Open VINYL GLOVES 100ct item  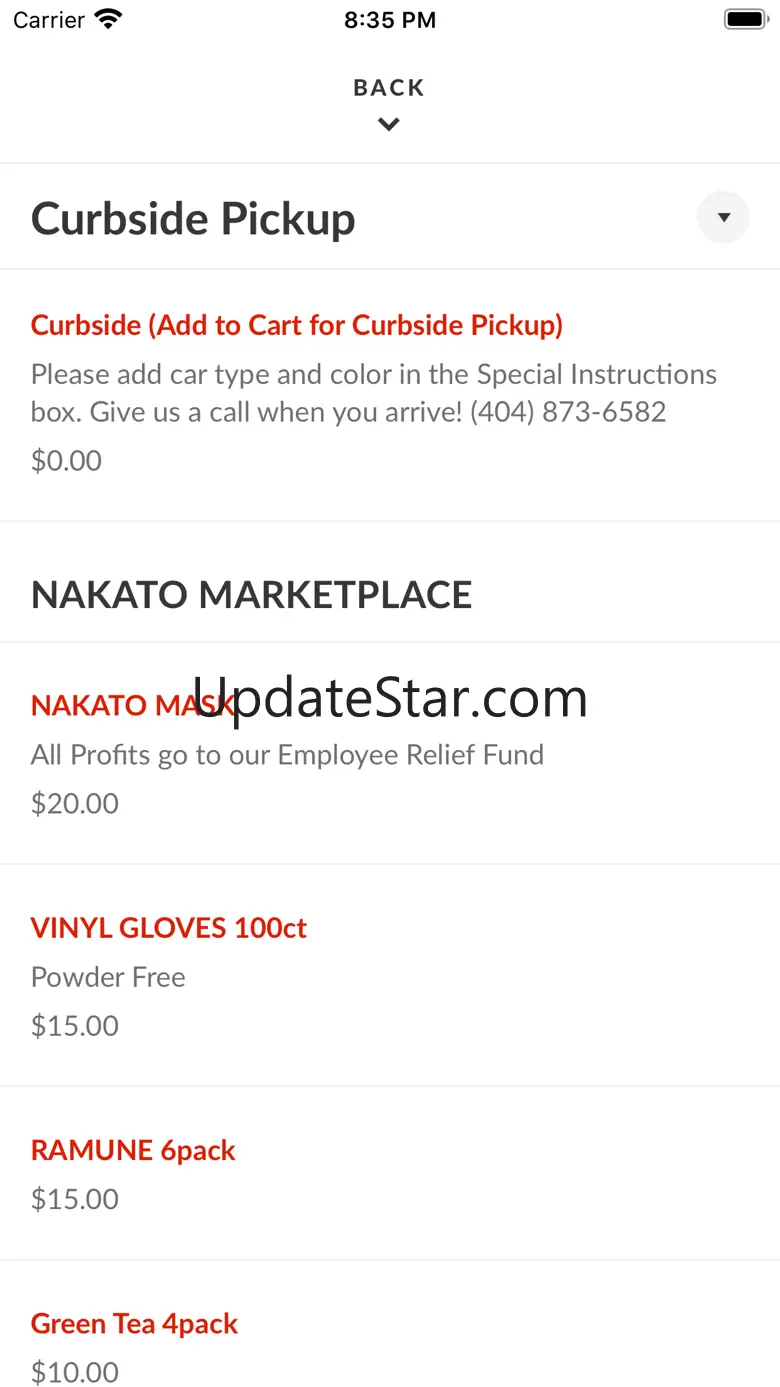[x=169, y=928]
